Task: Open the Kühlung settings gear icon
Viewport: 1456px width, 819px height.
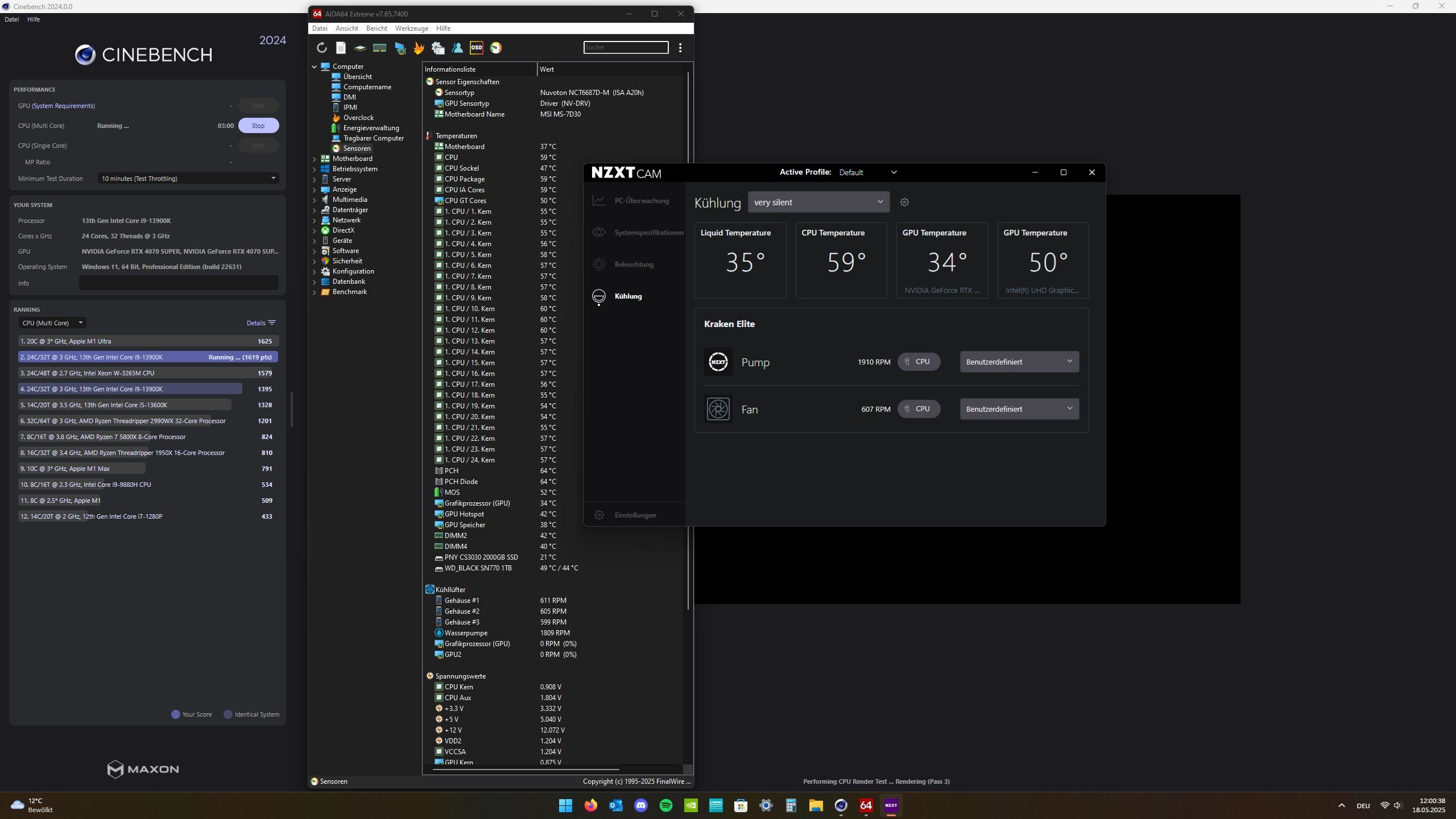Action: click(x=904, y=202)
